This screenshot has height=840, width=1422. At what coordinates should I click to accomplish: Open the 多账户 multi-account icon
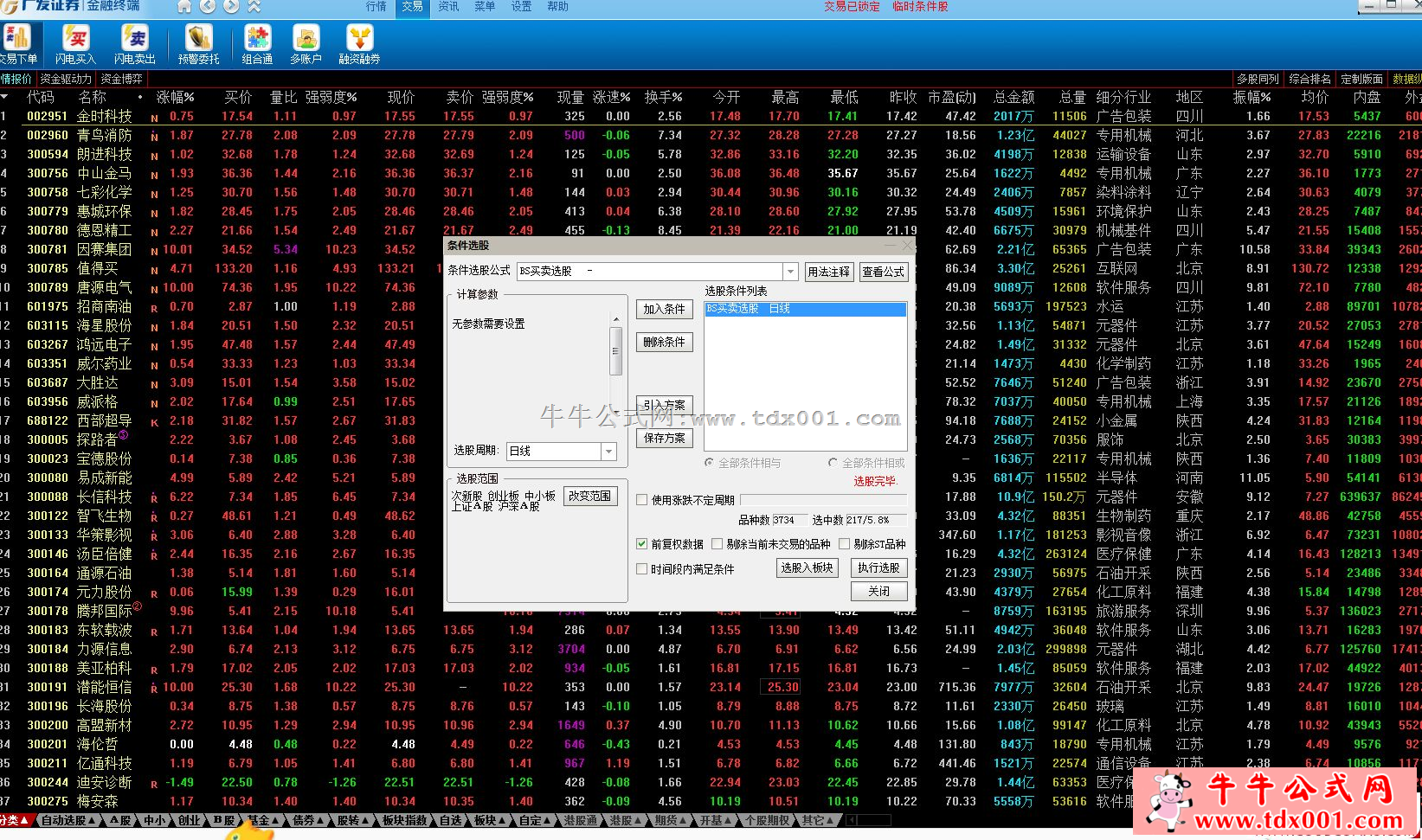point(306,44)
